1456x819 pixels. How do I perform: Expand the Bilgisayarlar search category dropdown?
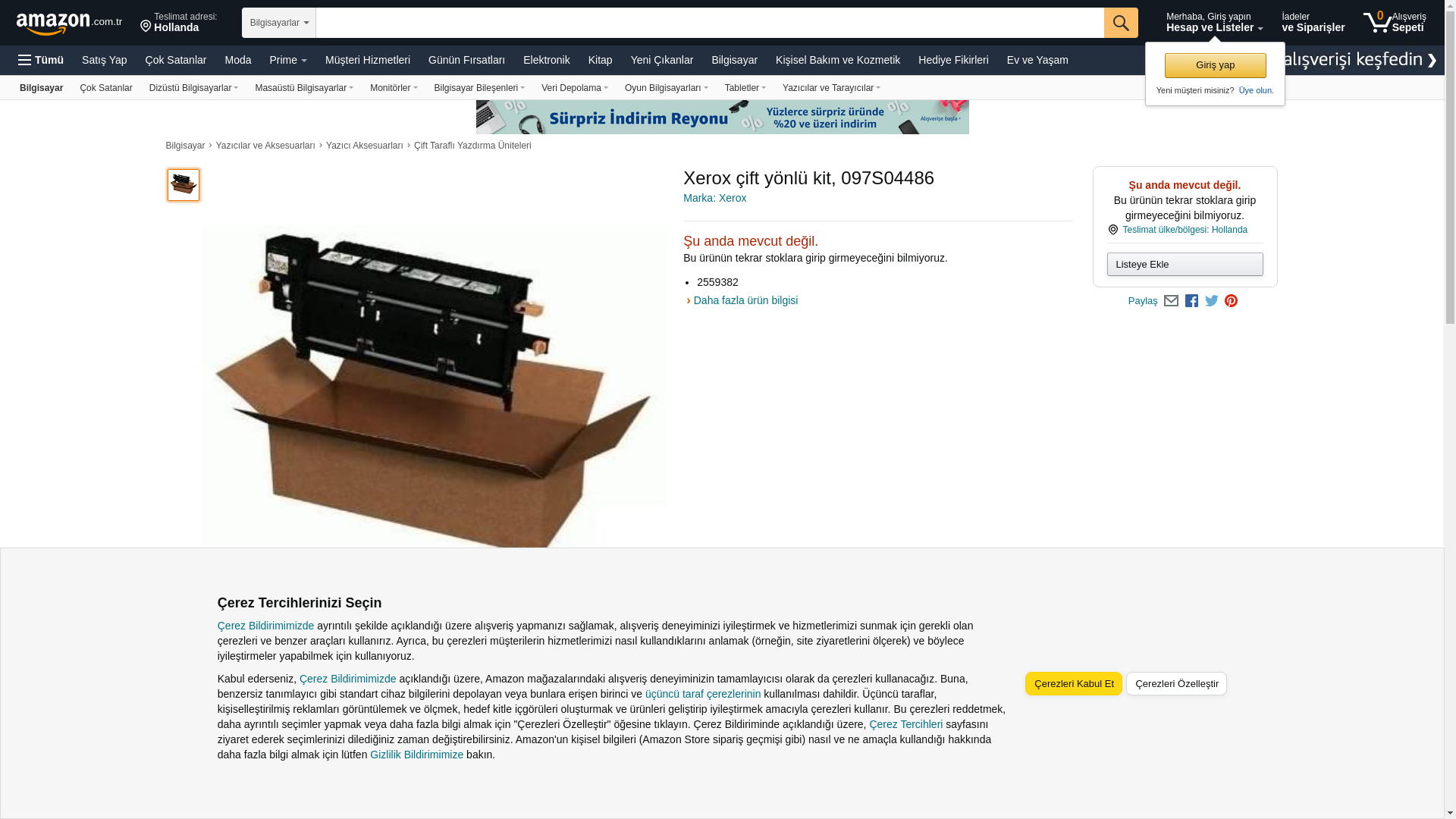tap(279, 23)
